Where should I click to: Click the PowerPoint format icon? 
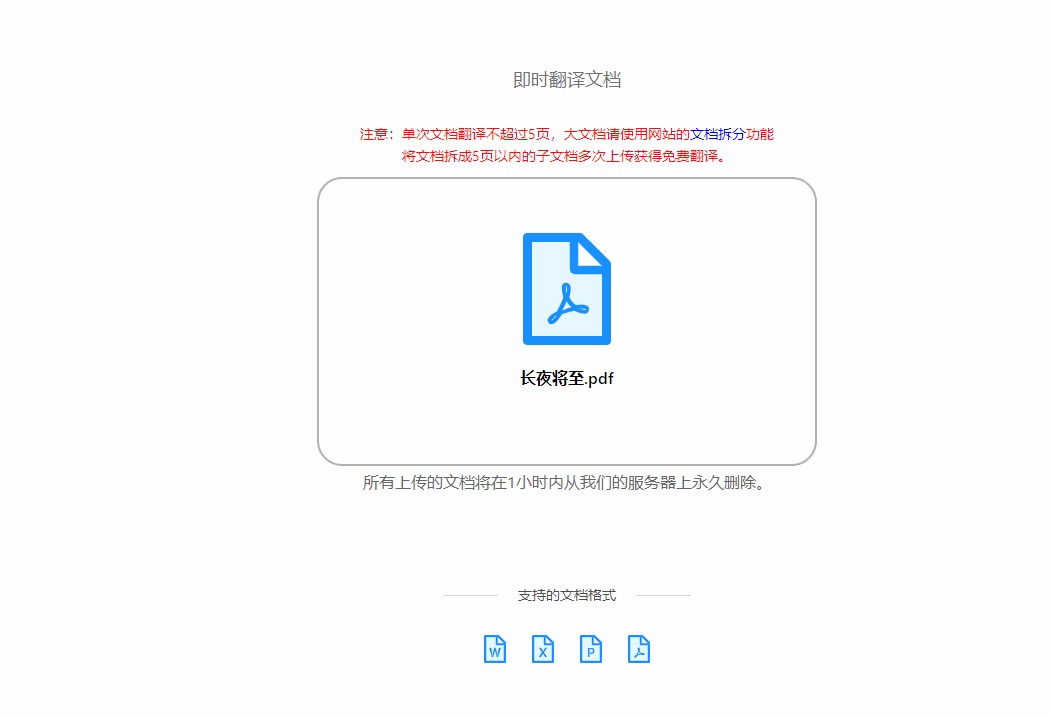(x=591, y=649)
